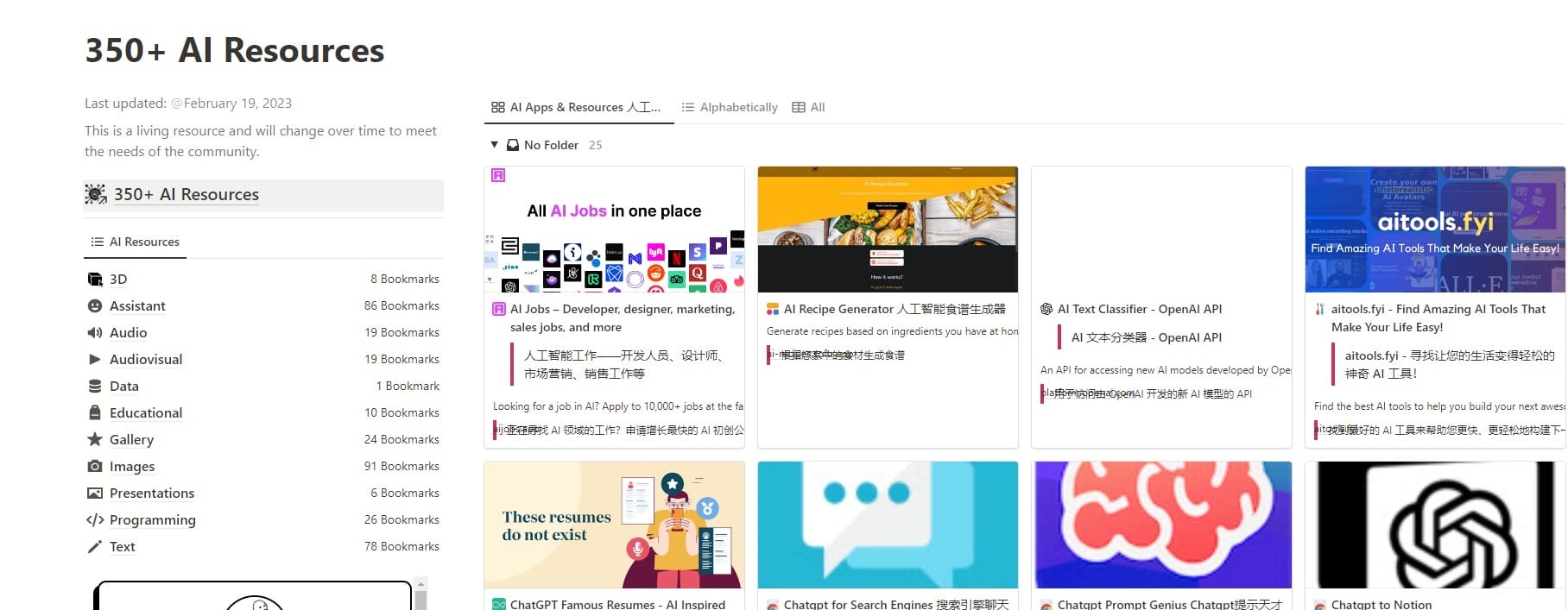The image size is (1568, 610).
Task: Click the AI Recipe Generator favicon
Action: [x=773, y=309]
